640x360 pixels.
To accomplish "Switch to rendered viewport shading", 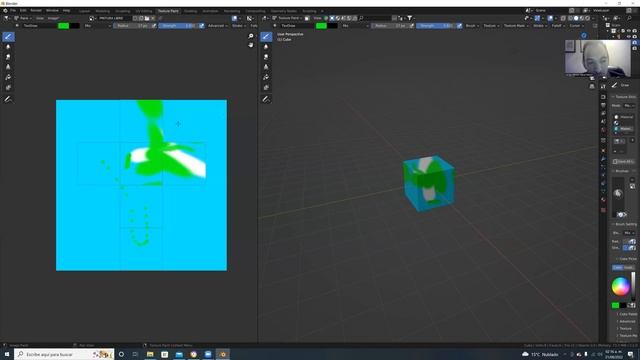I will tap(588, 18).
